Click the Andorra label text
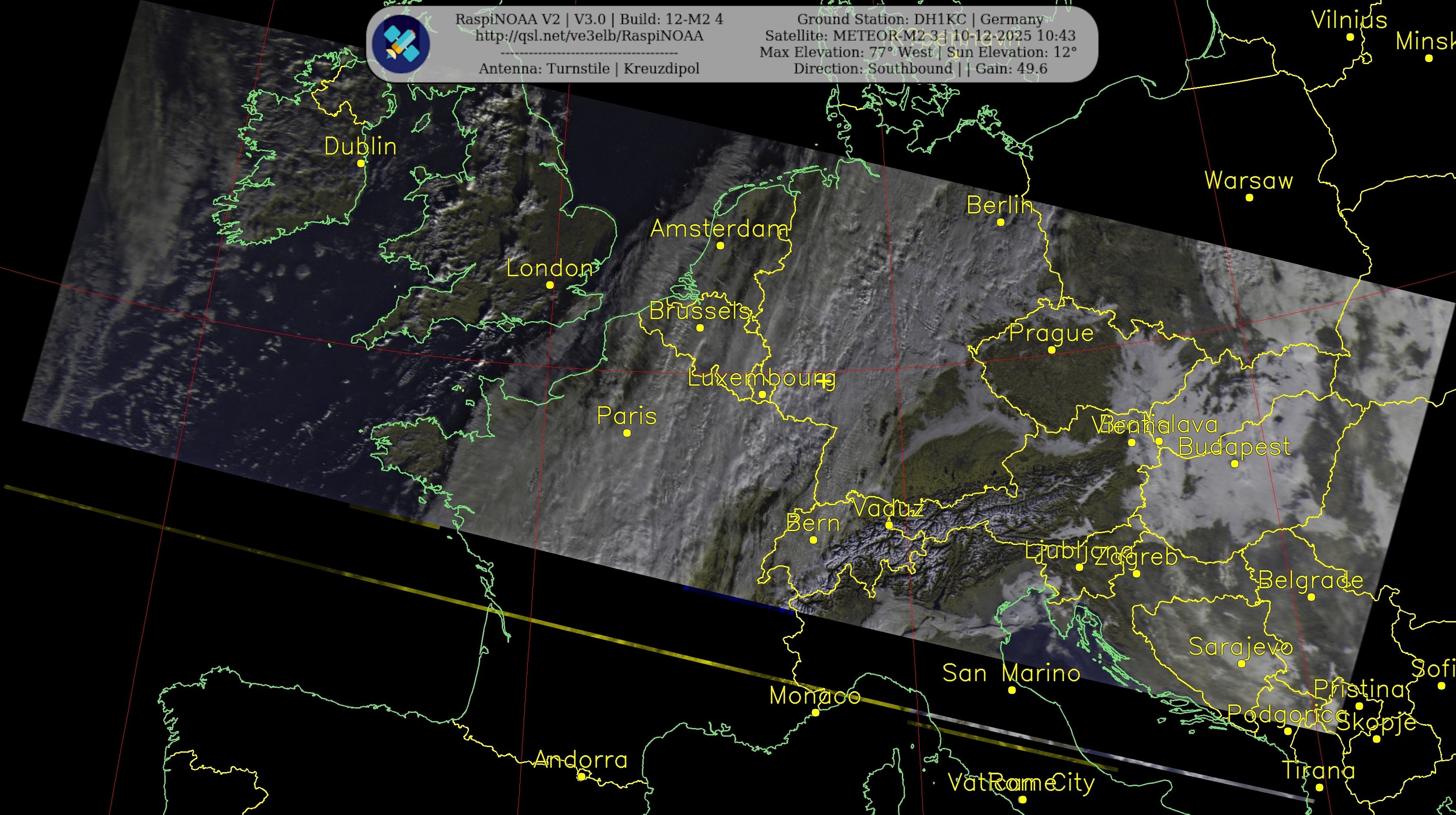Screen dimensions: 1456x815 581,760
